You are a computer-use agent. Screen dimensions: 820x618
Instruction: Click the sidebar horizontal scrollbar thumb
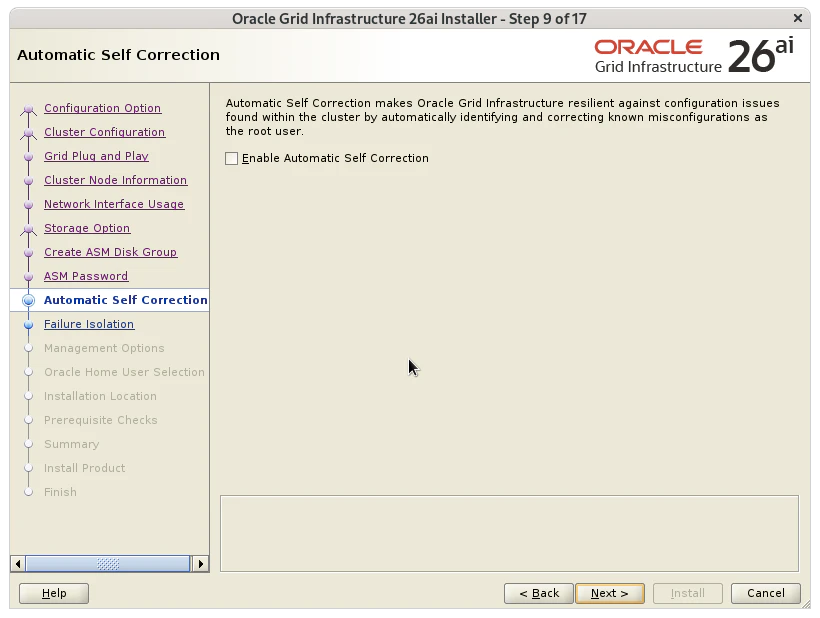[108, 564]
